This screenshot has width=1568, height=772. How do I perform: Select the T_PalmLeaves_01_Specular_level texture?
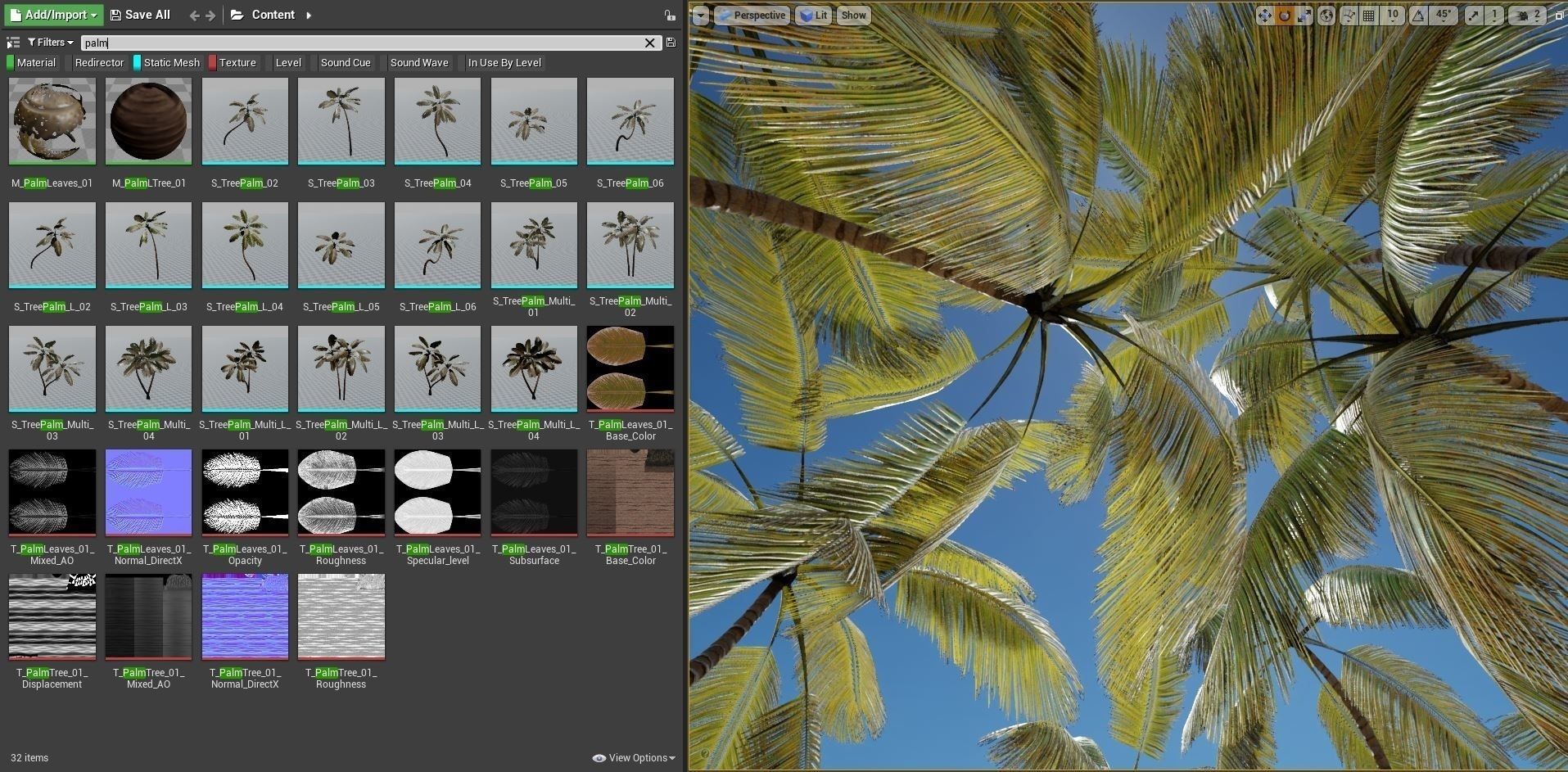(x=438, y=492)
